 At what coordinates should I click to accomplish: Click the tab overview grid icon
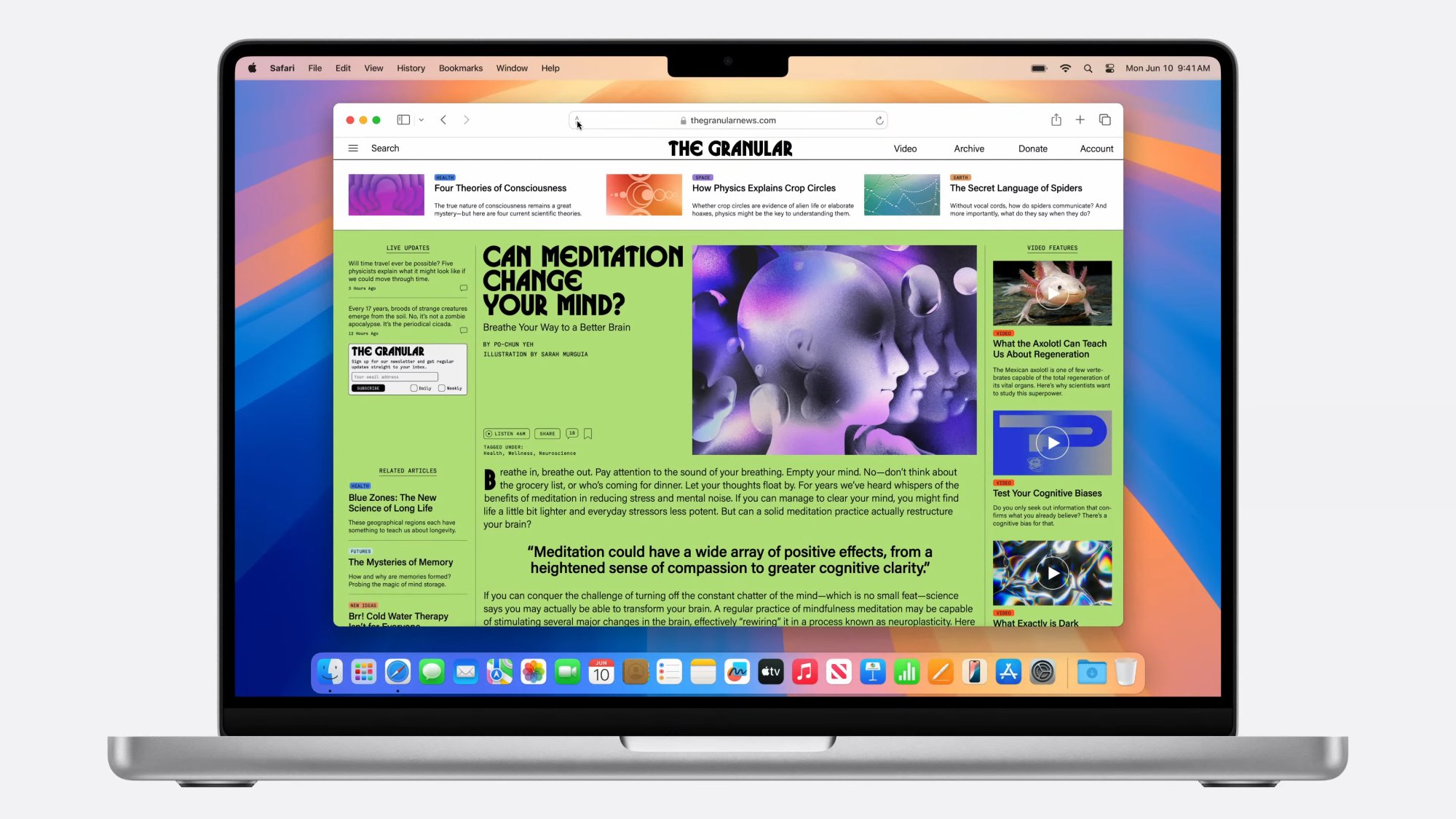1105,120
